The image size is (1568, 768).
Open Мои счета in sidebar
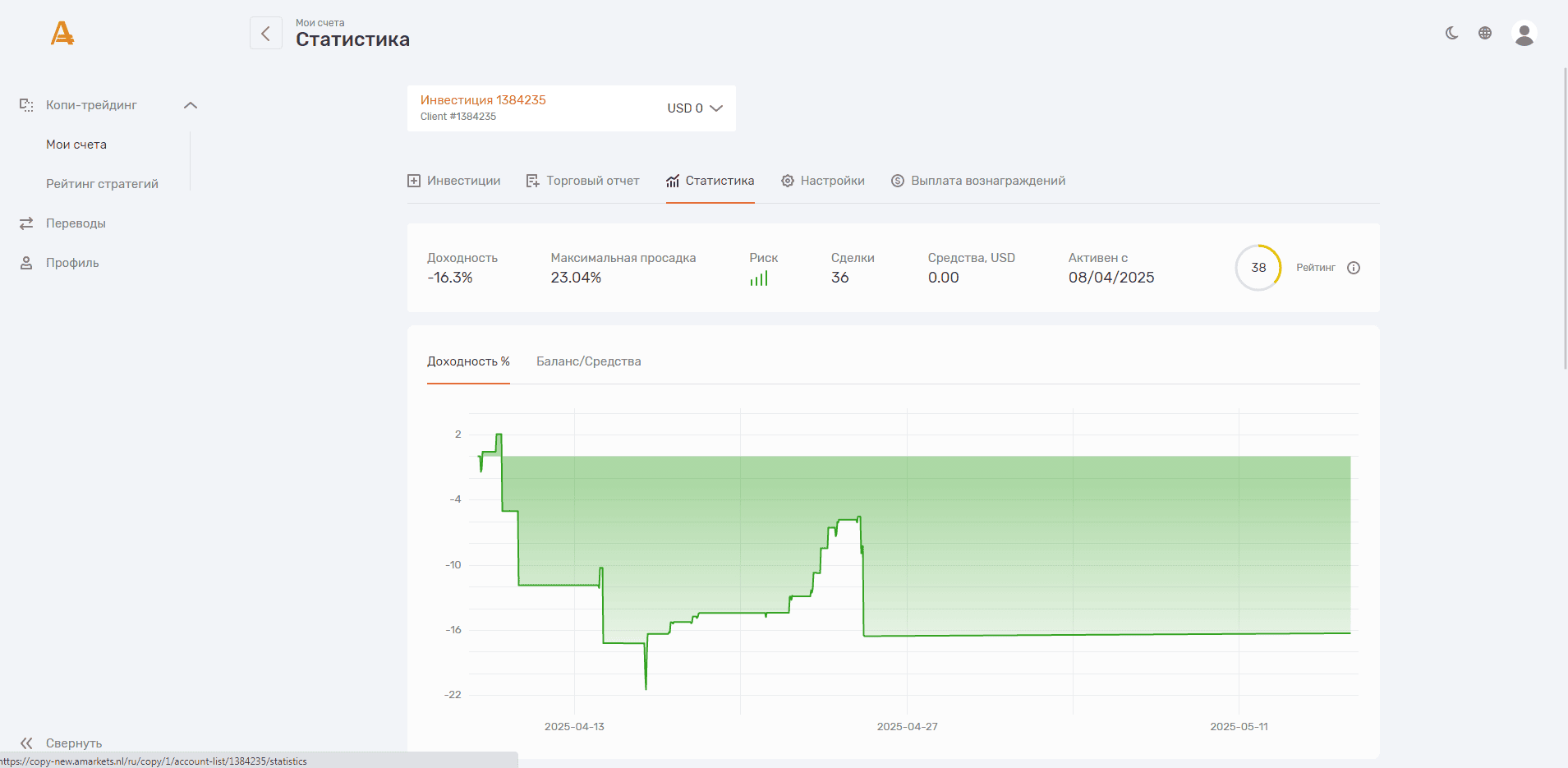(76, 145)
